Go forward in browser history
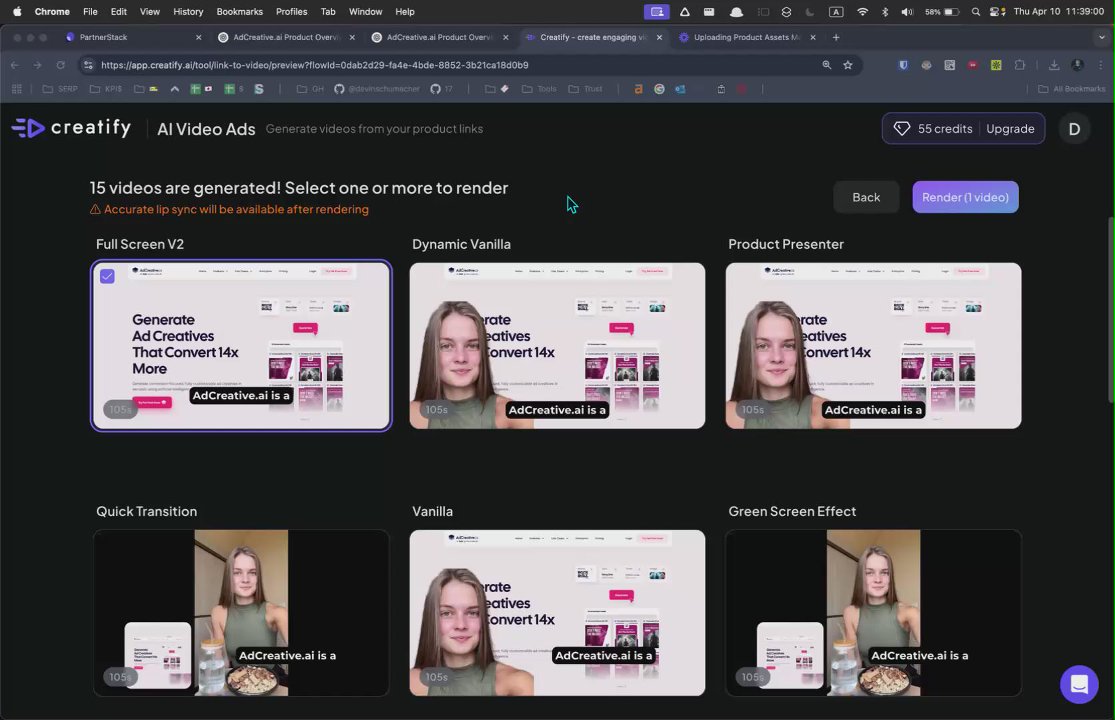The width and height of the screenshot is (1115, 720). (37, 65)
